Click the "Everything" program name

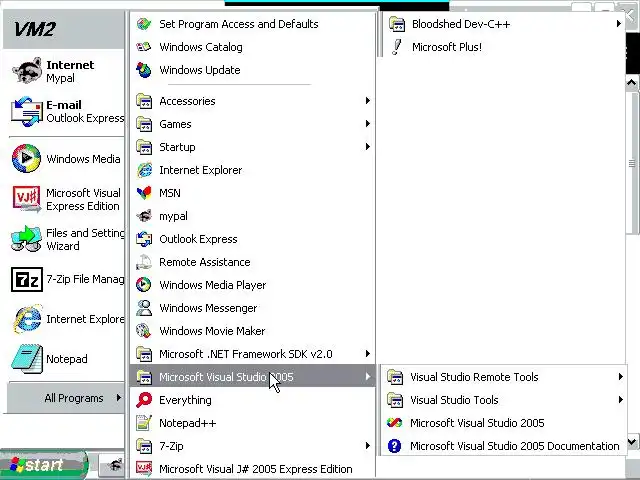coord(185,400)
